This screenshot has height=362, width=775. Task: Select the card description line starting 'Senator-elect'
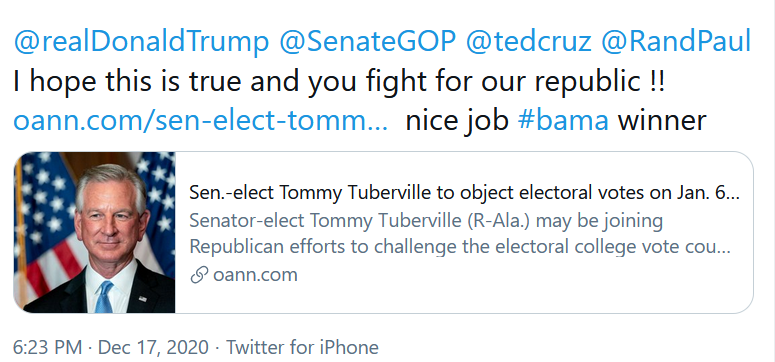[426, 221]
